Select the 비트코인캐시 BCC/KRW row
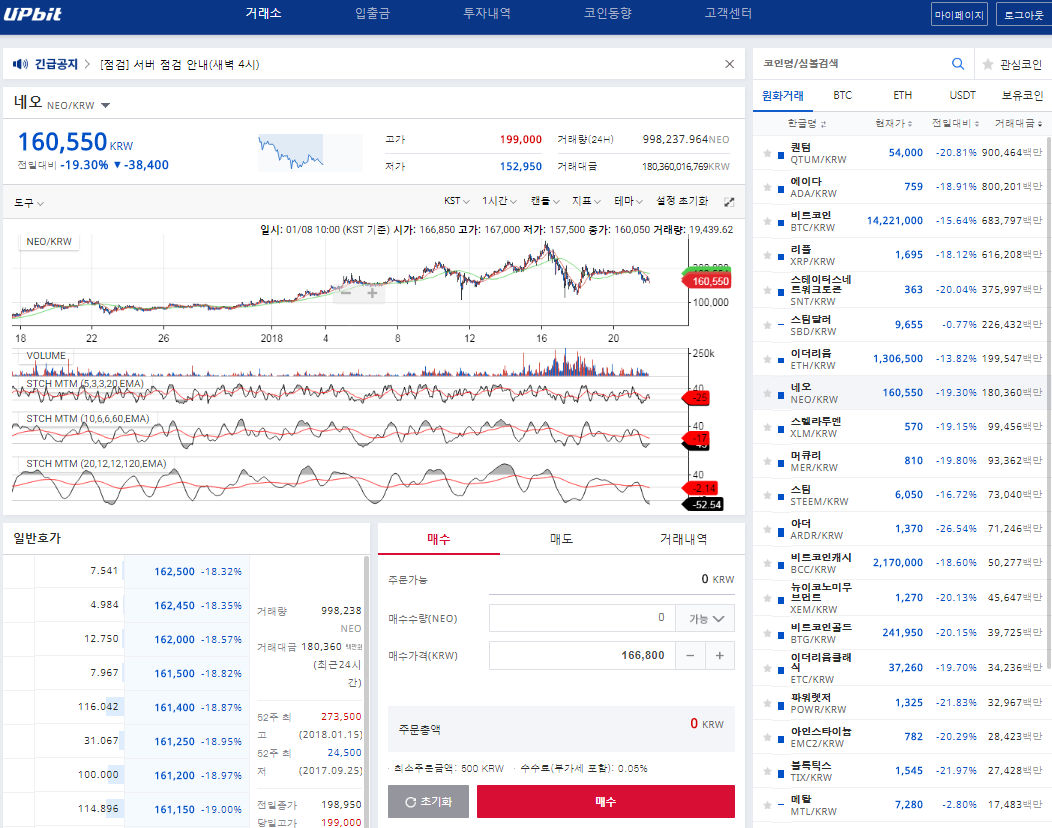Image resolution: width=1052 pixels, height=828 pixels. (901, 563)
